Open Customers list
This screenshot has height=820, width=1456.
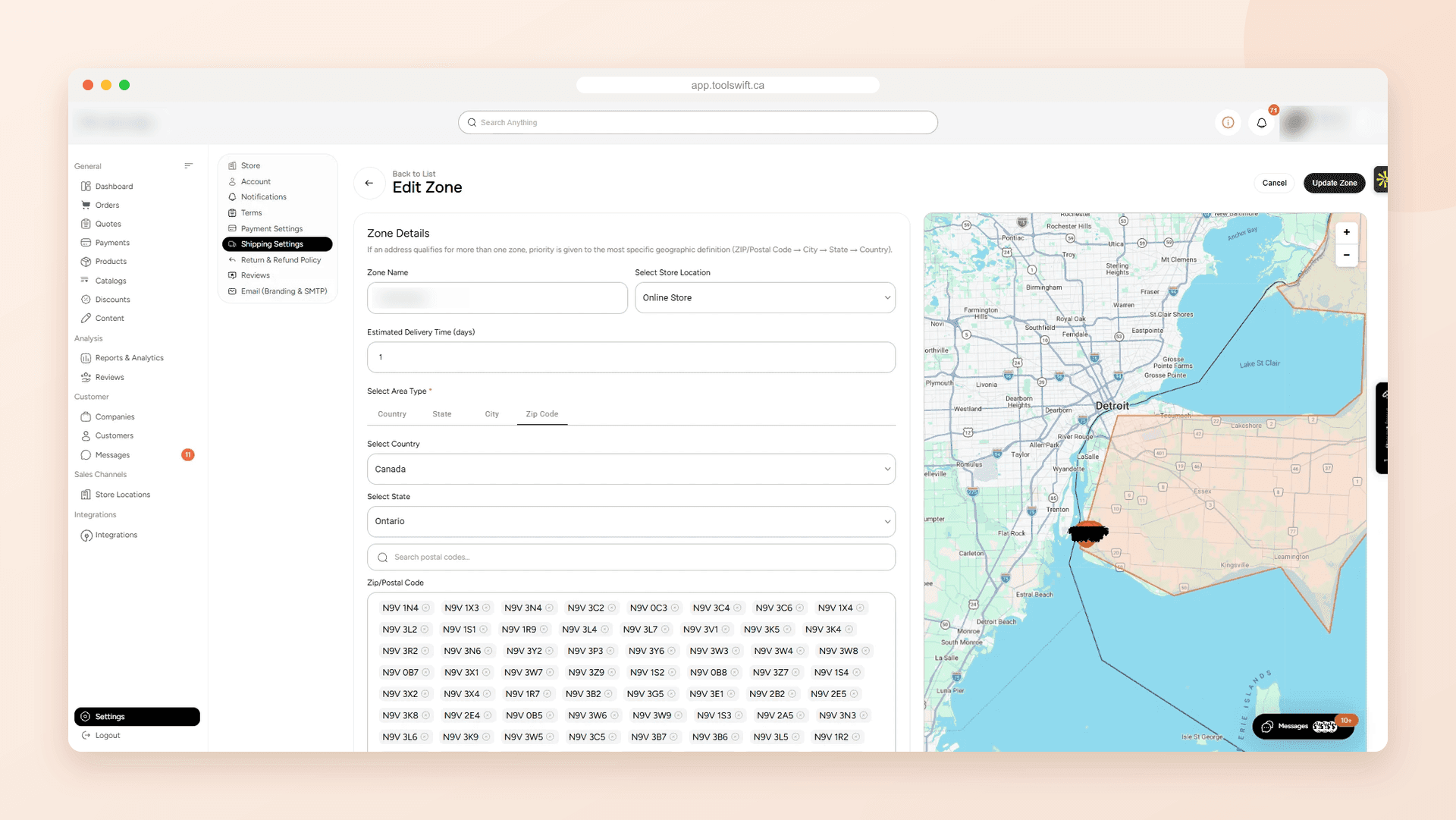pos(114,436)
